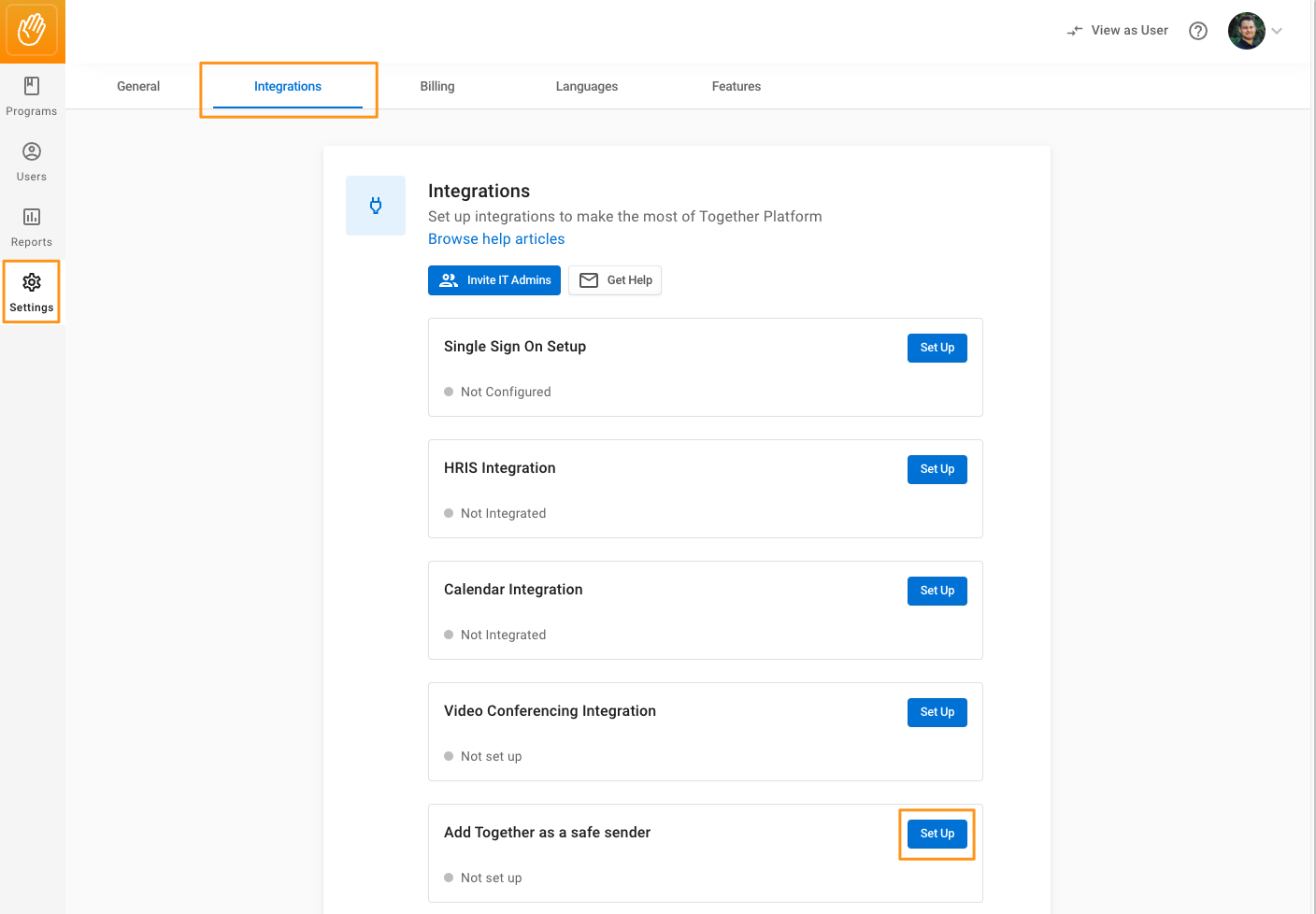Set up Together as a safe sender
1316x914 pixels.
937,834
